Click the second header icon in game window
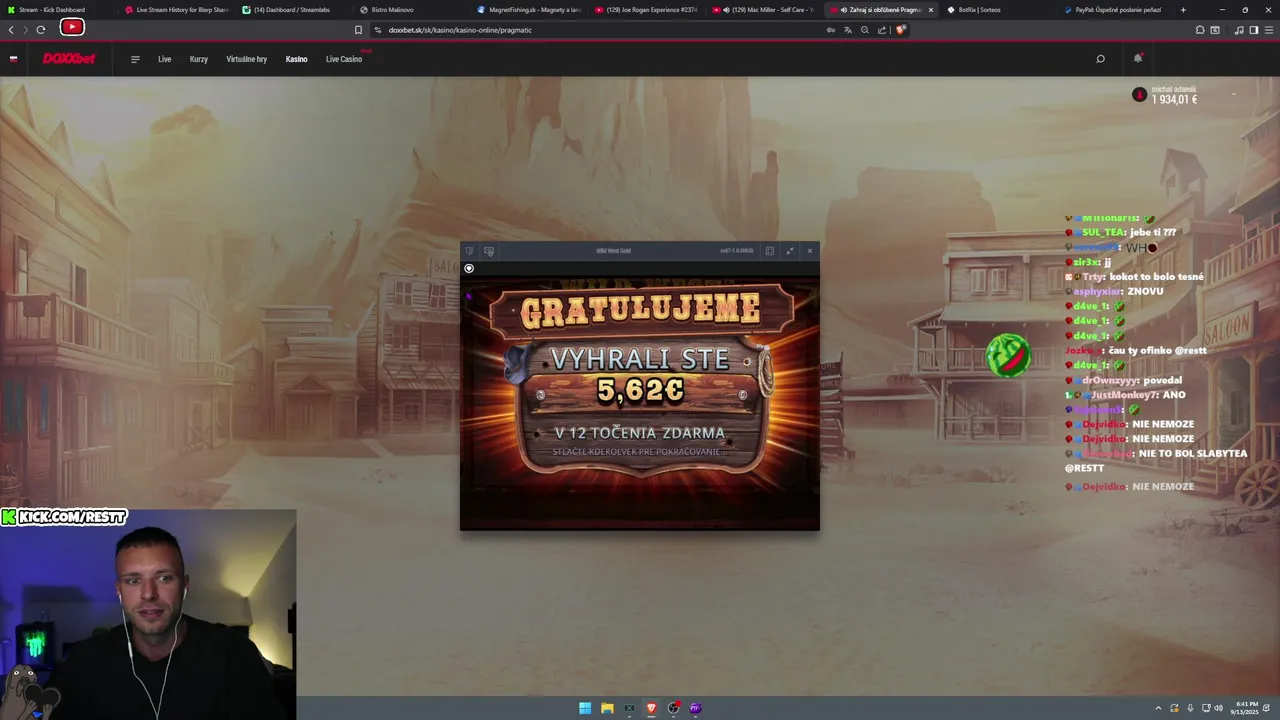1280x720 pixels. click(489, 251)
